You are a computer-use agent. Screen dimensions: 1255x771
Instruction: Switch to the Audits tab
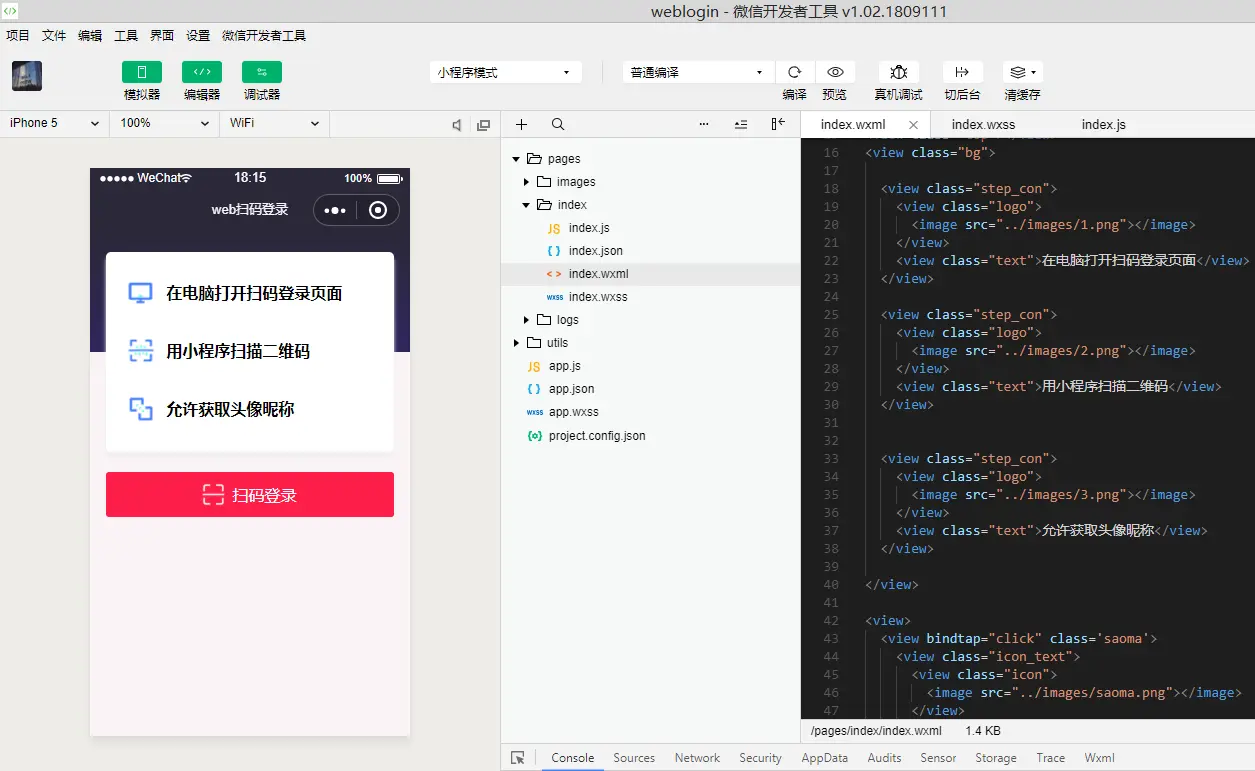[x=884, y=758]
